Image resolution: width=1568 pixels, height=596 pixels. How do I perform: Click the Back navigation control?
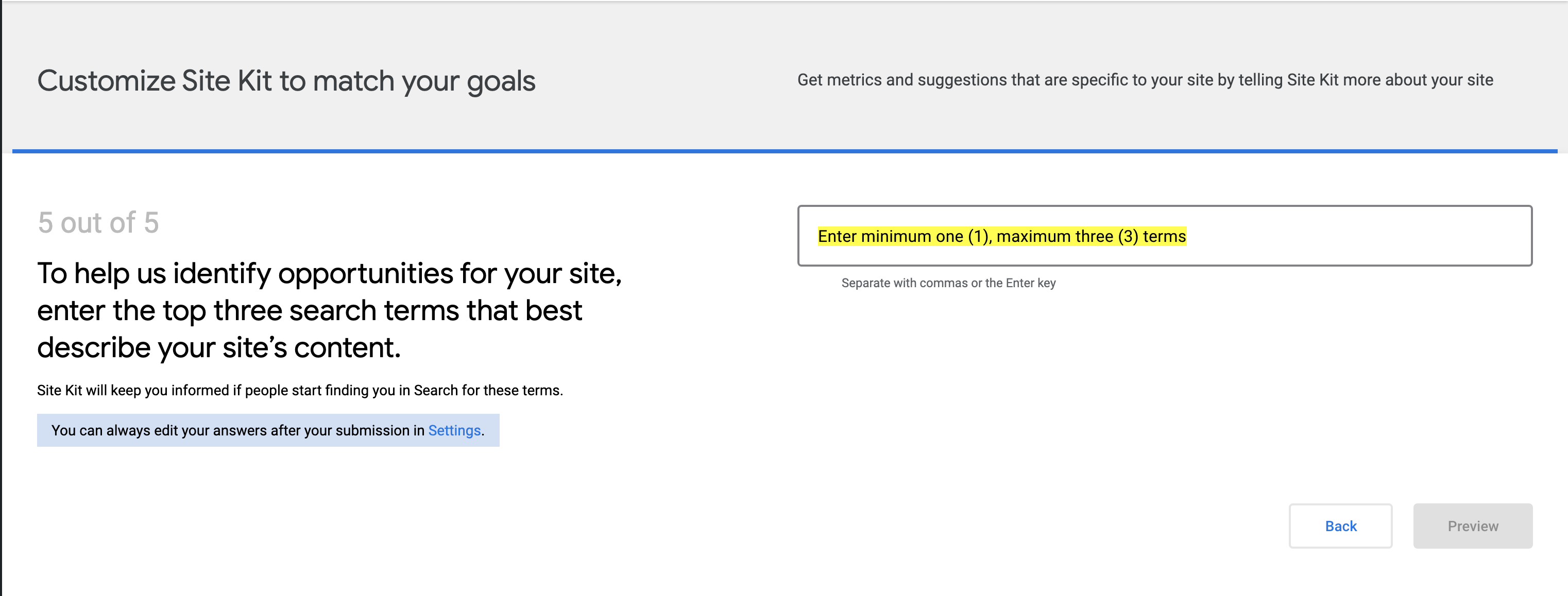1340,525
